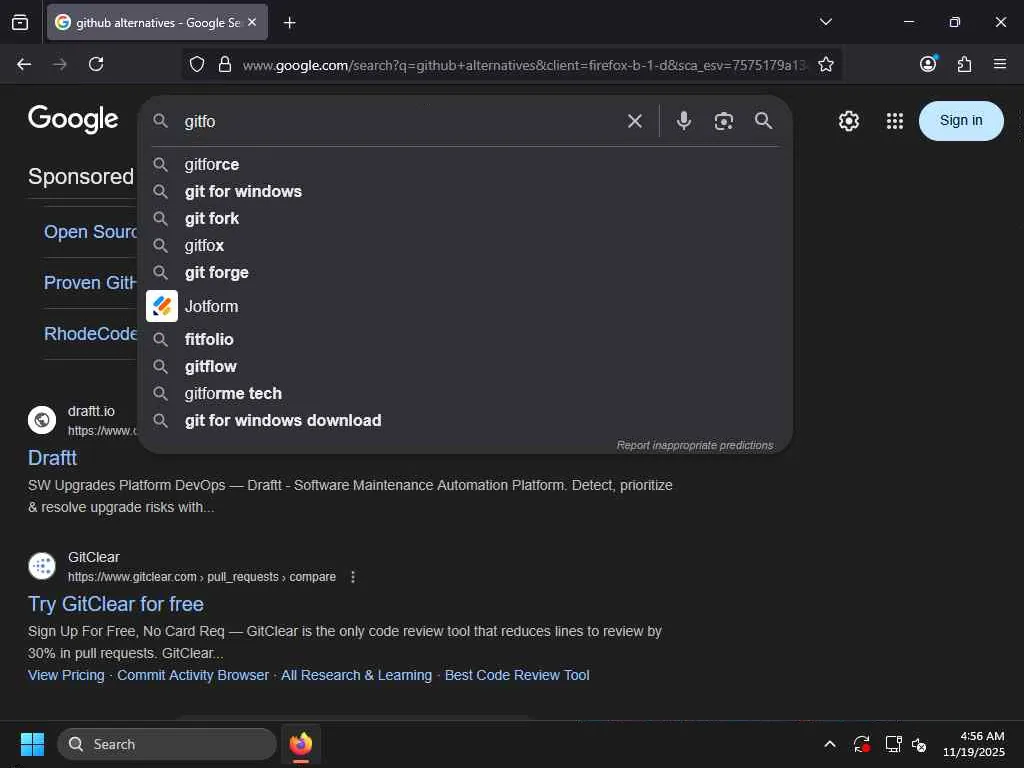This screenshot has width=1024, height=768.
Task: Click the GitClear result favicon
Action: click(x=42, y=566)
